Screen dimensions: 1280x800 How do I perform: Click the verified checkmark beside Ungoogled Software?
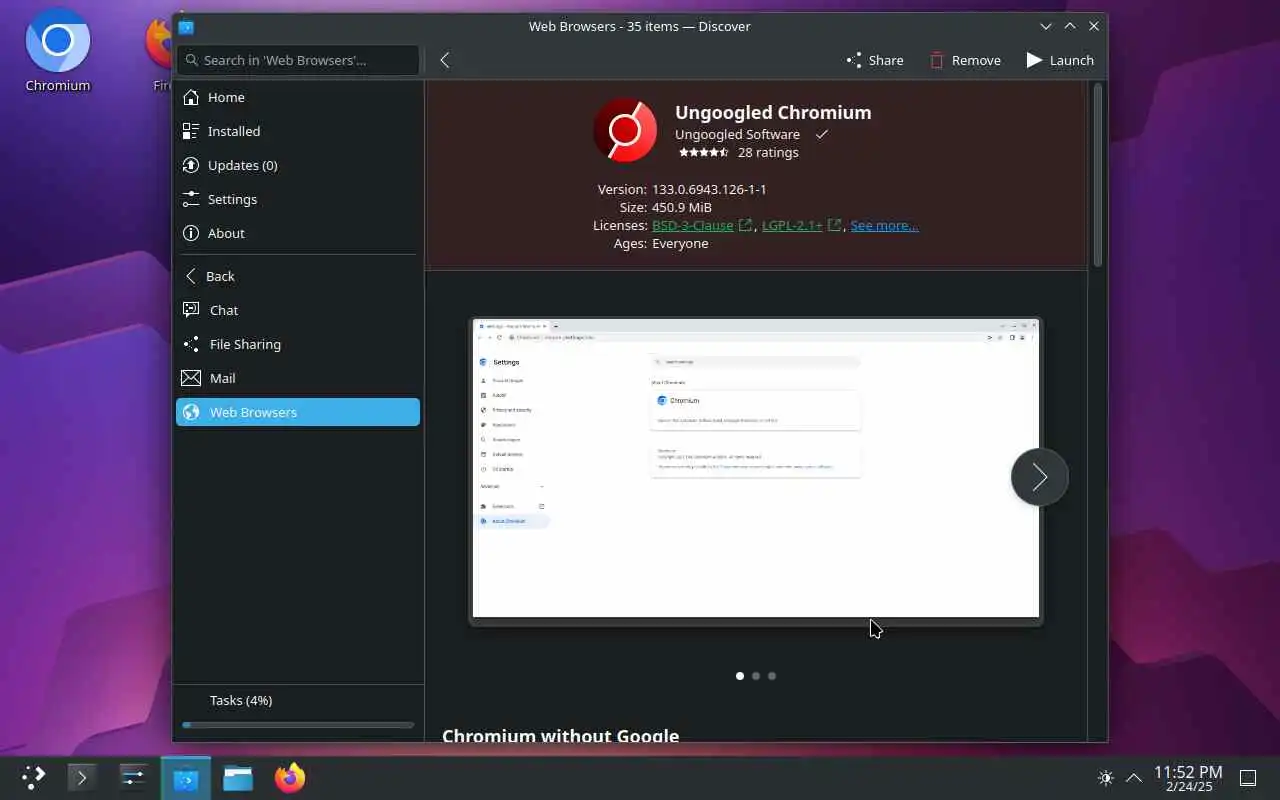pyautogui.click(x=821, y=134)
